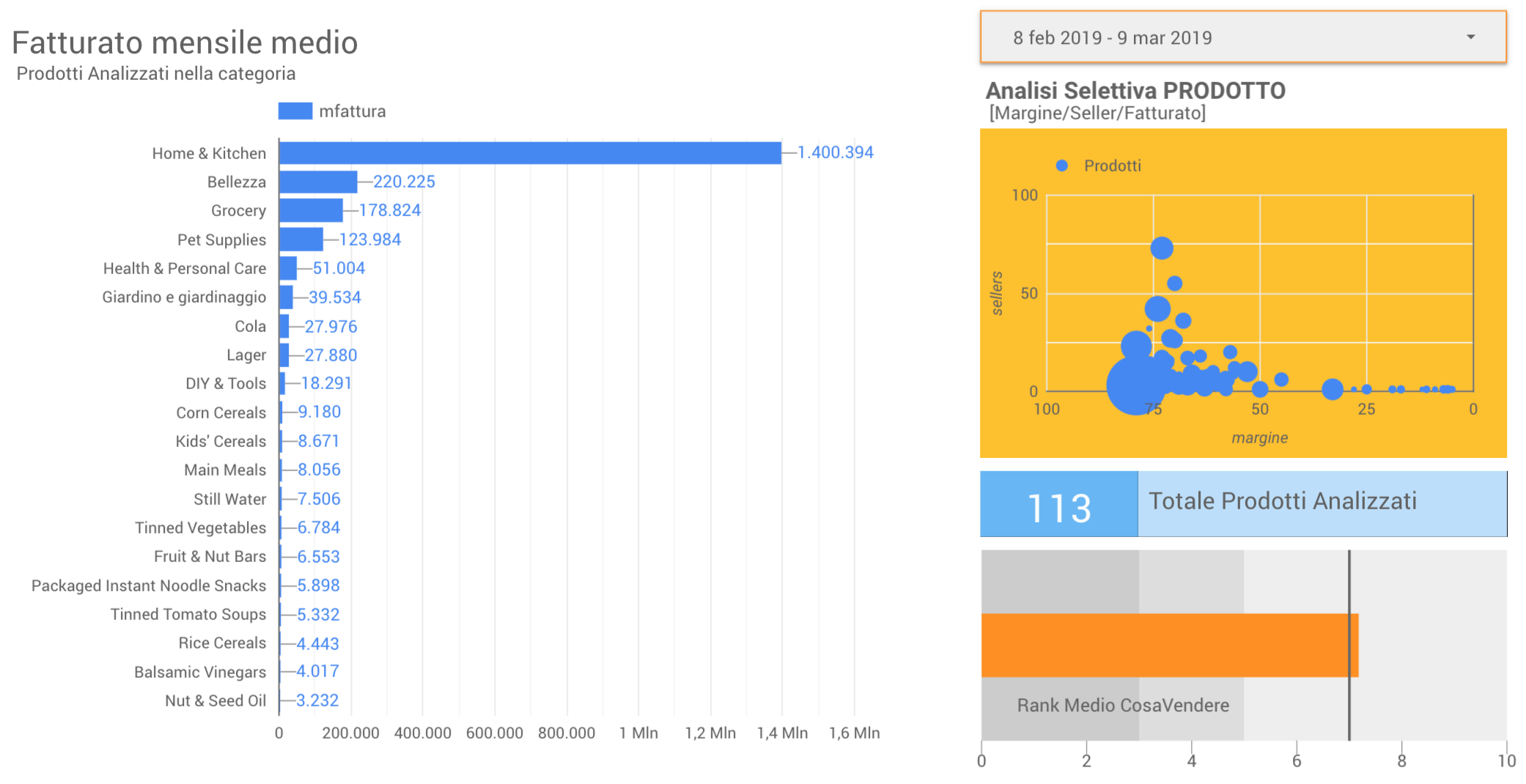
Task: Click the Tinned Tomato Soups label
Action: (x=188, y=614)
